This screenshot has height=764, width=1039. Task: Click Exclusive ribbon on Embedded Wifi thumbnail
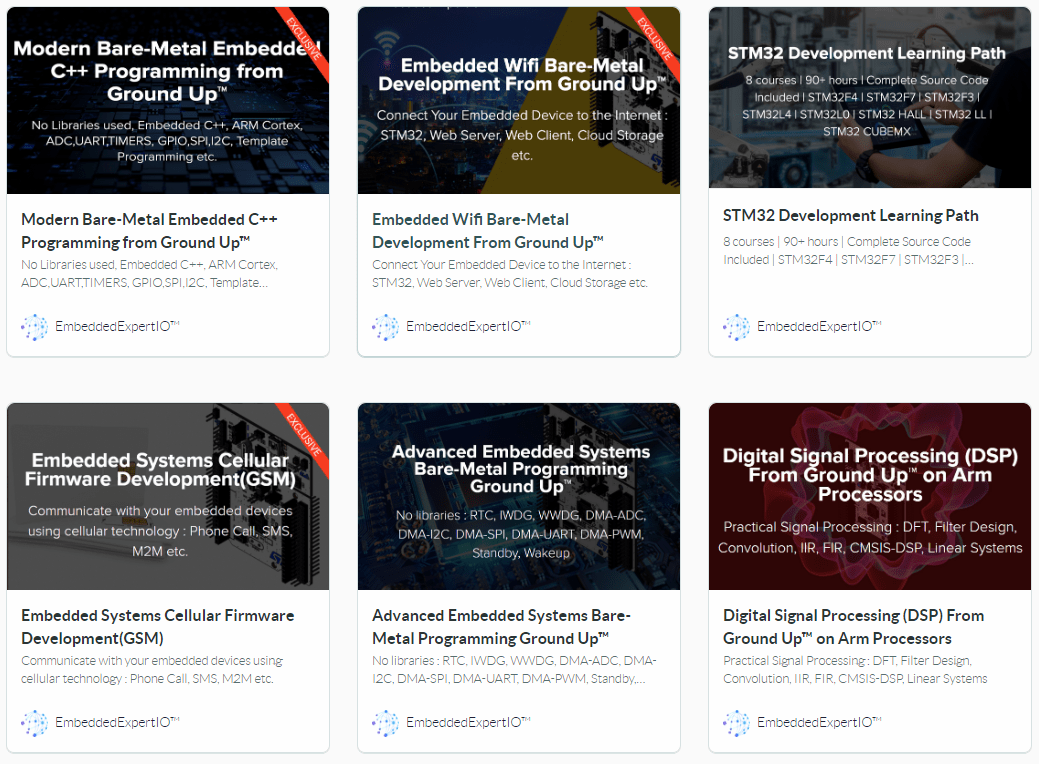[x=656, y=36]
